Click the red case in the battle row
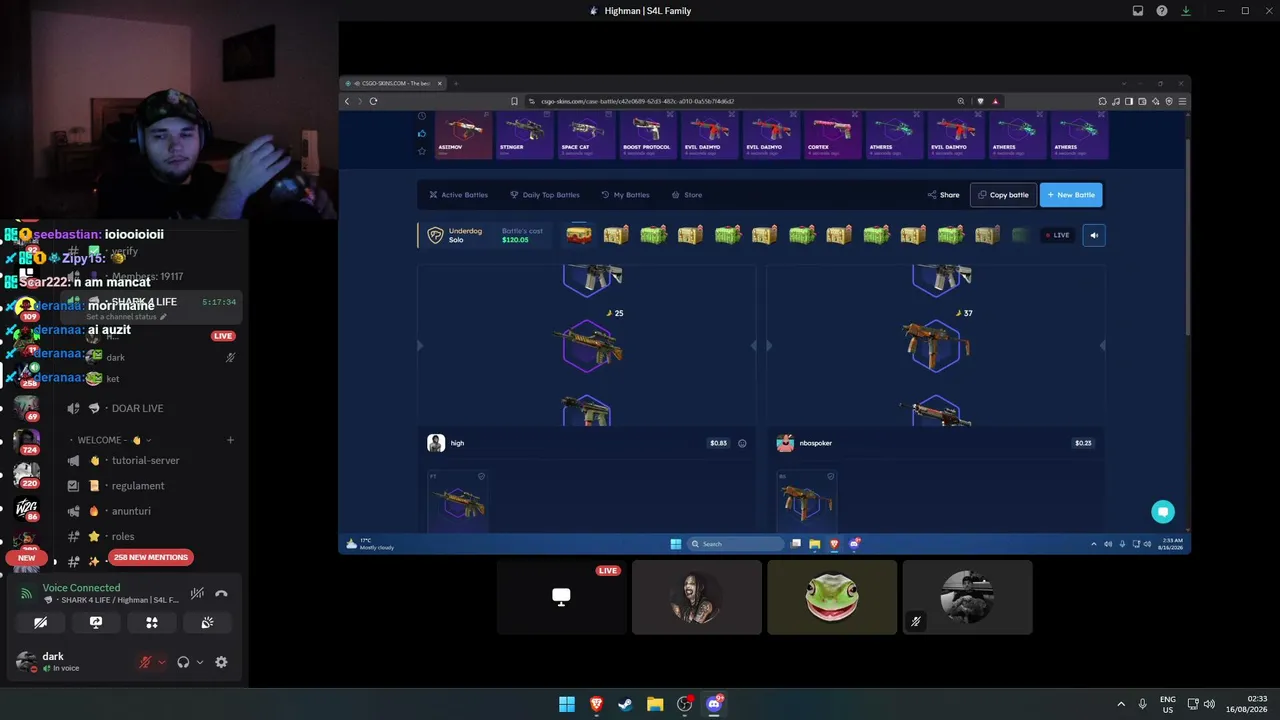1280x720 pixels. [579, 235]
